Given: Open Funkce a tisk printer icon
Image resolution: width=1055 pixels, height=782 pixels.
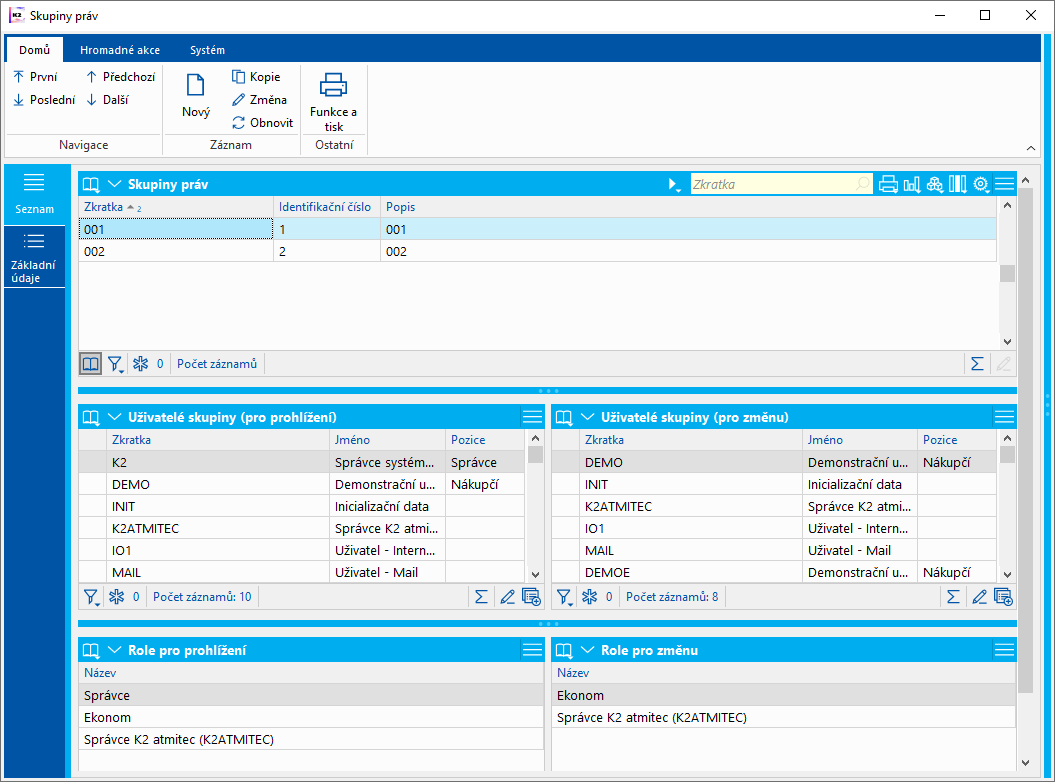Looking at the screenshot, I should 333,86.
